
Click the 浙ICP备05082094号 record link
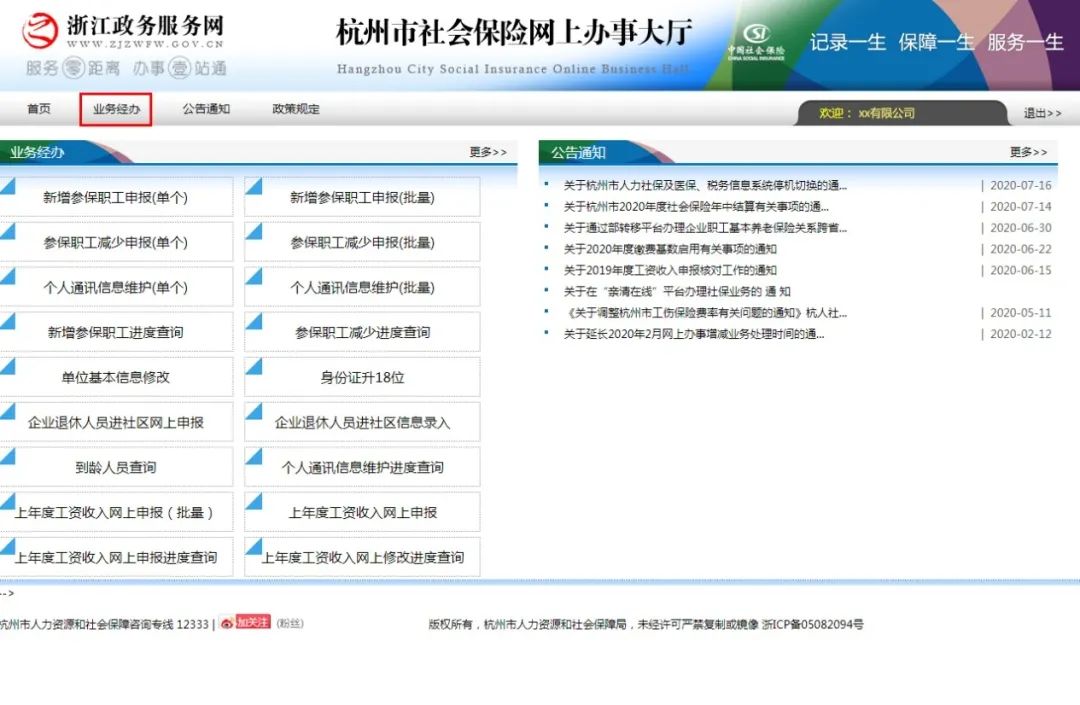(x=813, y=623)
